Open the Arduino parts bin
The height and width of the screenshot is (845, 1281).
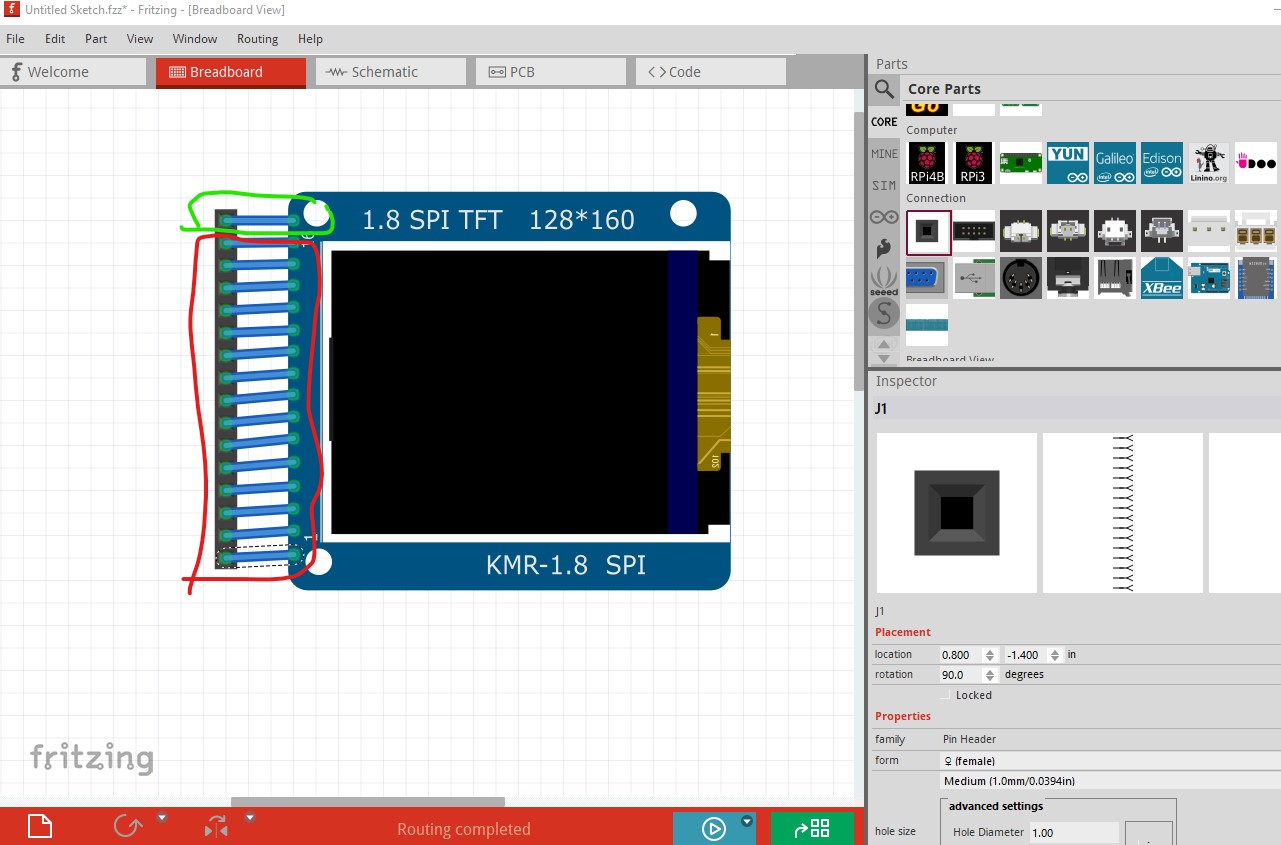pos(884,217)
